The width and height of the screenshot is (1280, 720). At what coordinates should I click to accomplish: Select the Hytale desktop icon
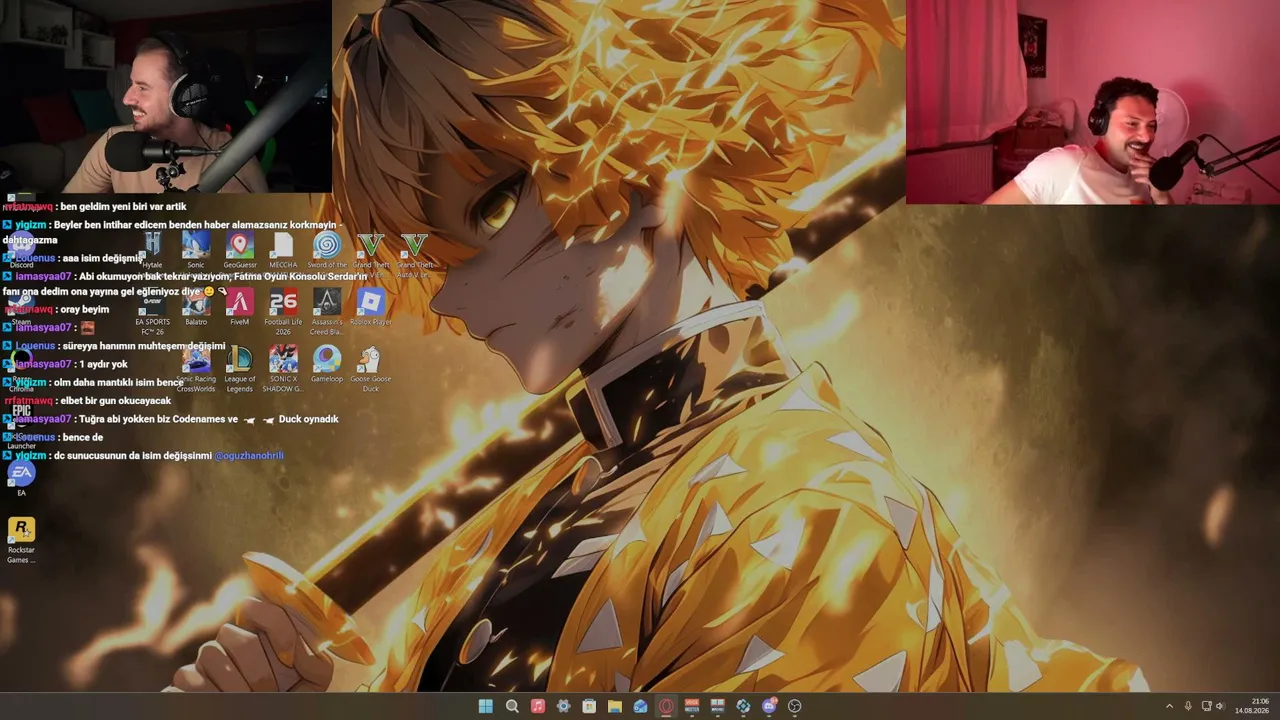[152, 250]
